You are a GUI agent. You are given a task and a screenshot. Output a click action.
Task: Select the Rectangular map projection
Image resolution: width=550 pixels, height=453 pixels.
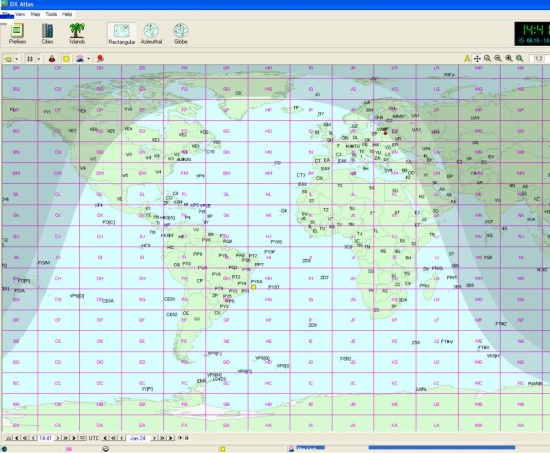click(121, 34)
